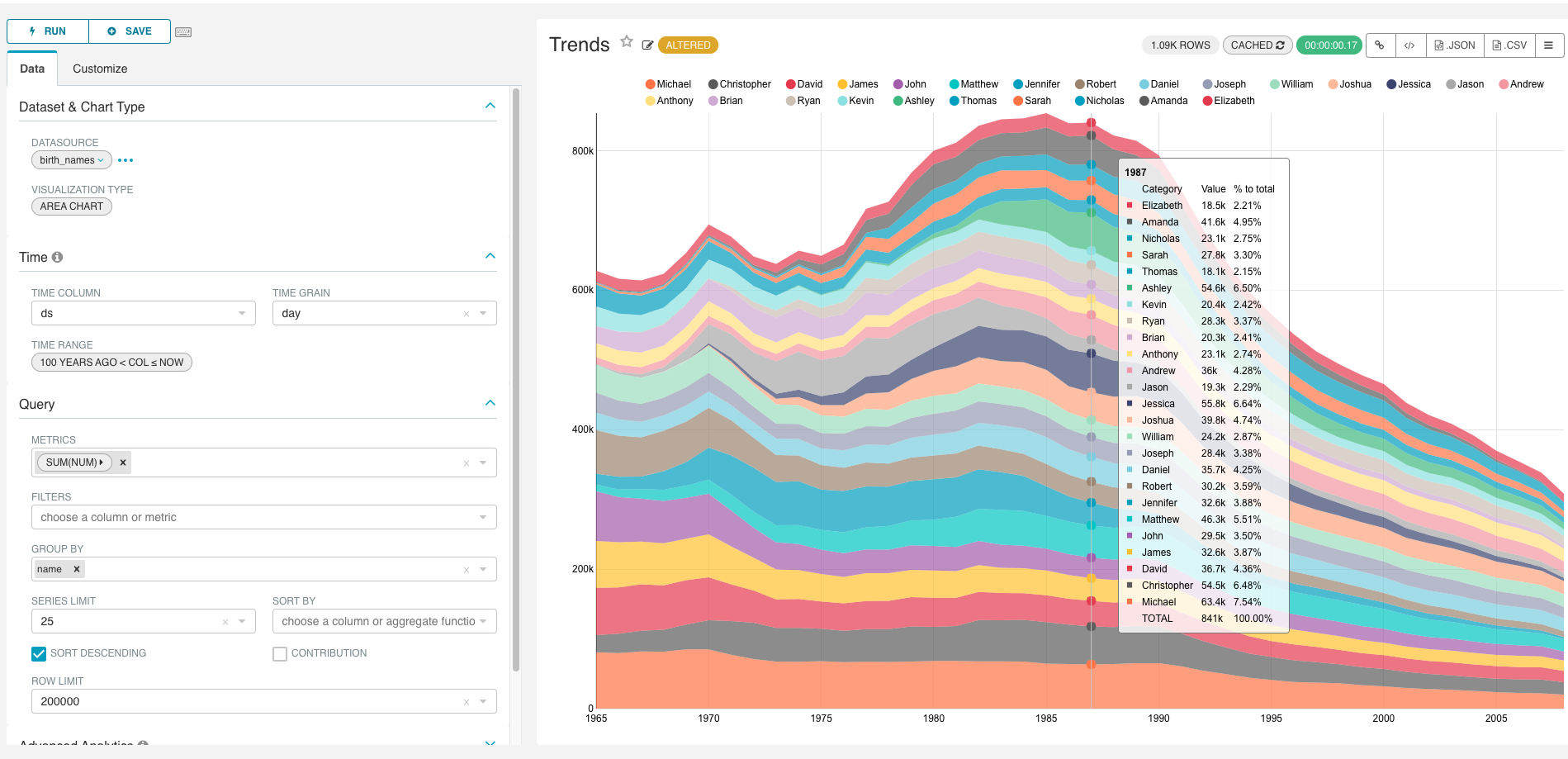Screen dimensions: 1568x759
Task: Open the birth_names datasource dropdown
Action: (71, 159)
